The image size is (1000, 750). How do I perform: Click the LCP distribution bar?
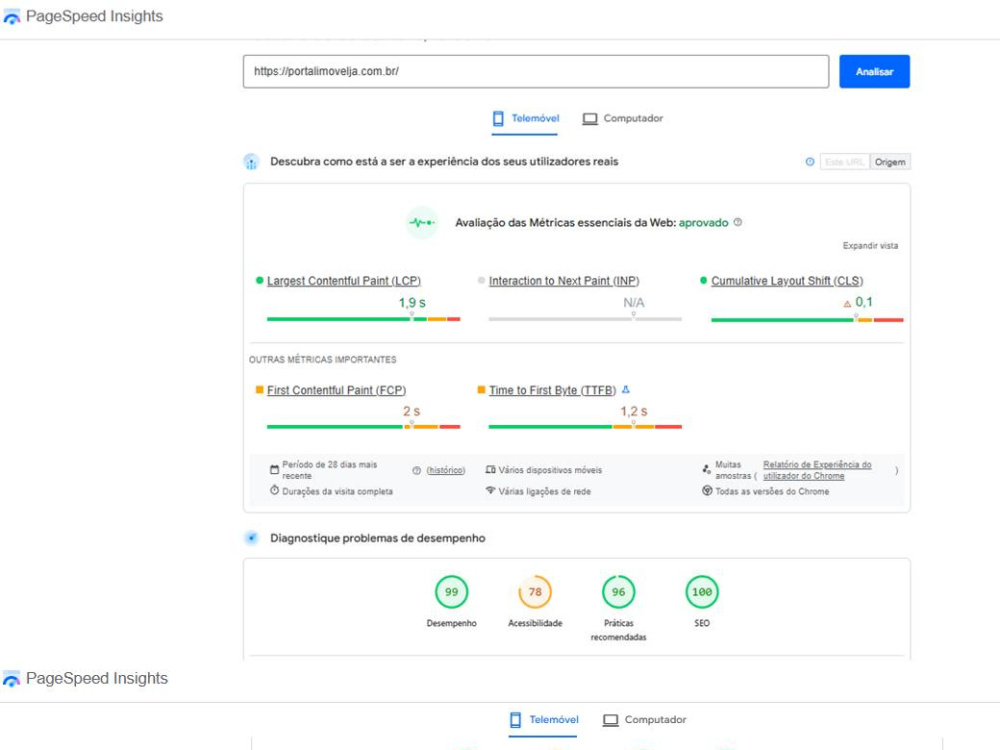click(364, 318)
